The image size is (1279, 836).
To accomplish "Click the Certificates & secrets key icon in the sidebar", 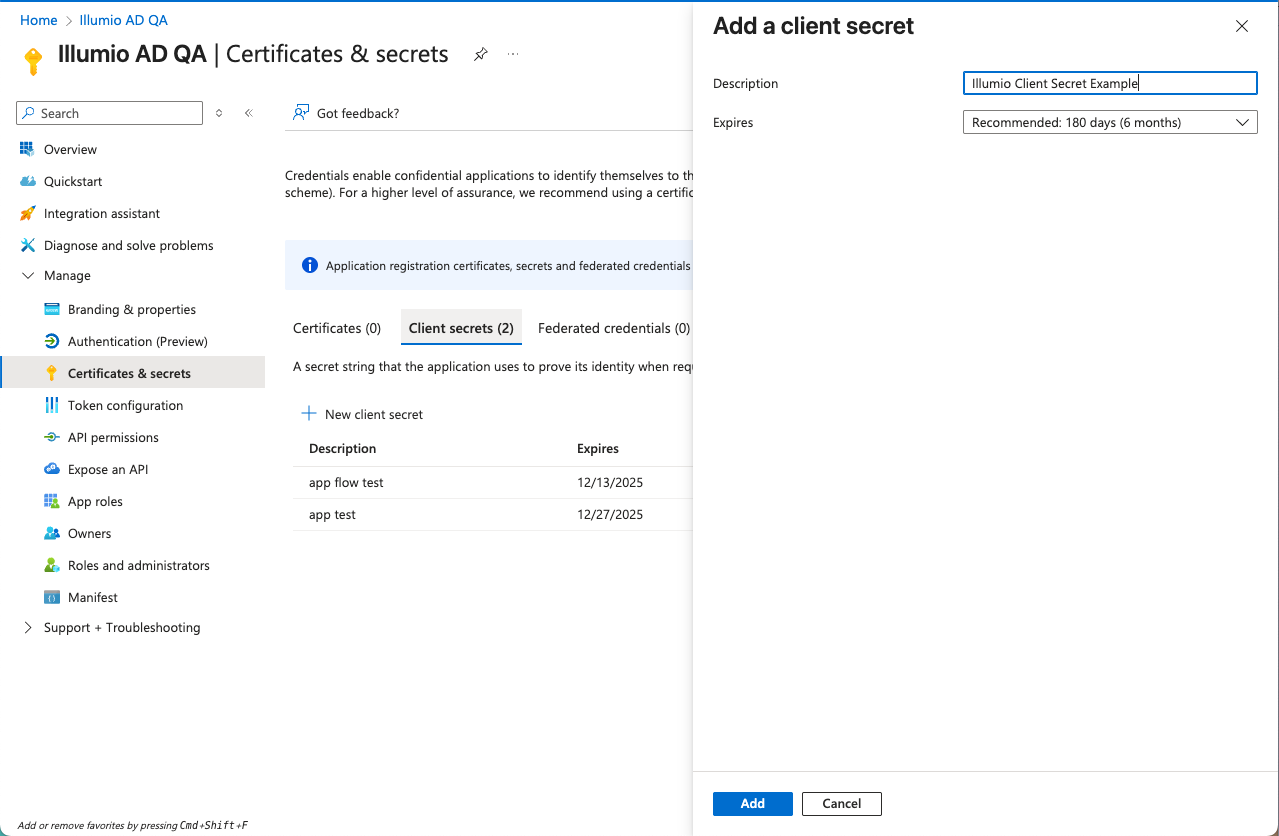I will [x=52, y=373].
